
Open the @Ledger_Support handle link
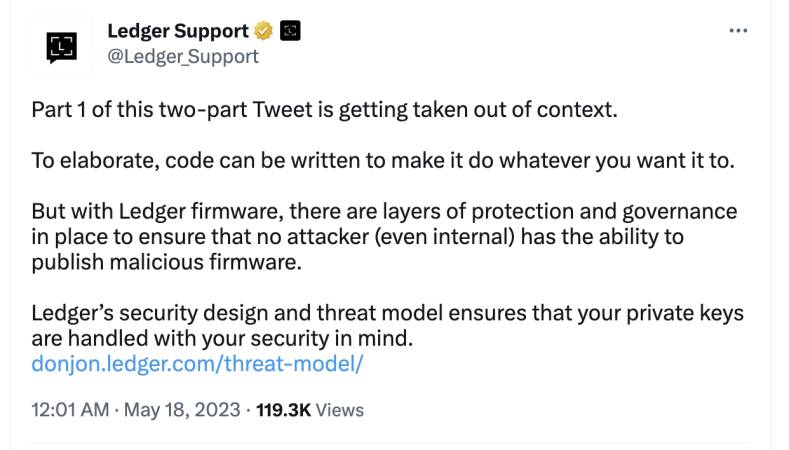click(x=183, y=56)
